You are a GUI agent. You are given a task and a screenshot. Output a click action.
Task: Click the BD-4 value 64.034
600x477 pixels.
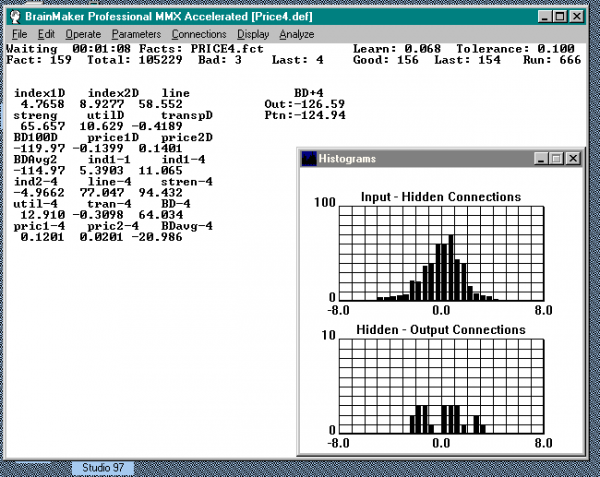click(x=161, y=215)
